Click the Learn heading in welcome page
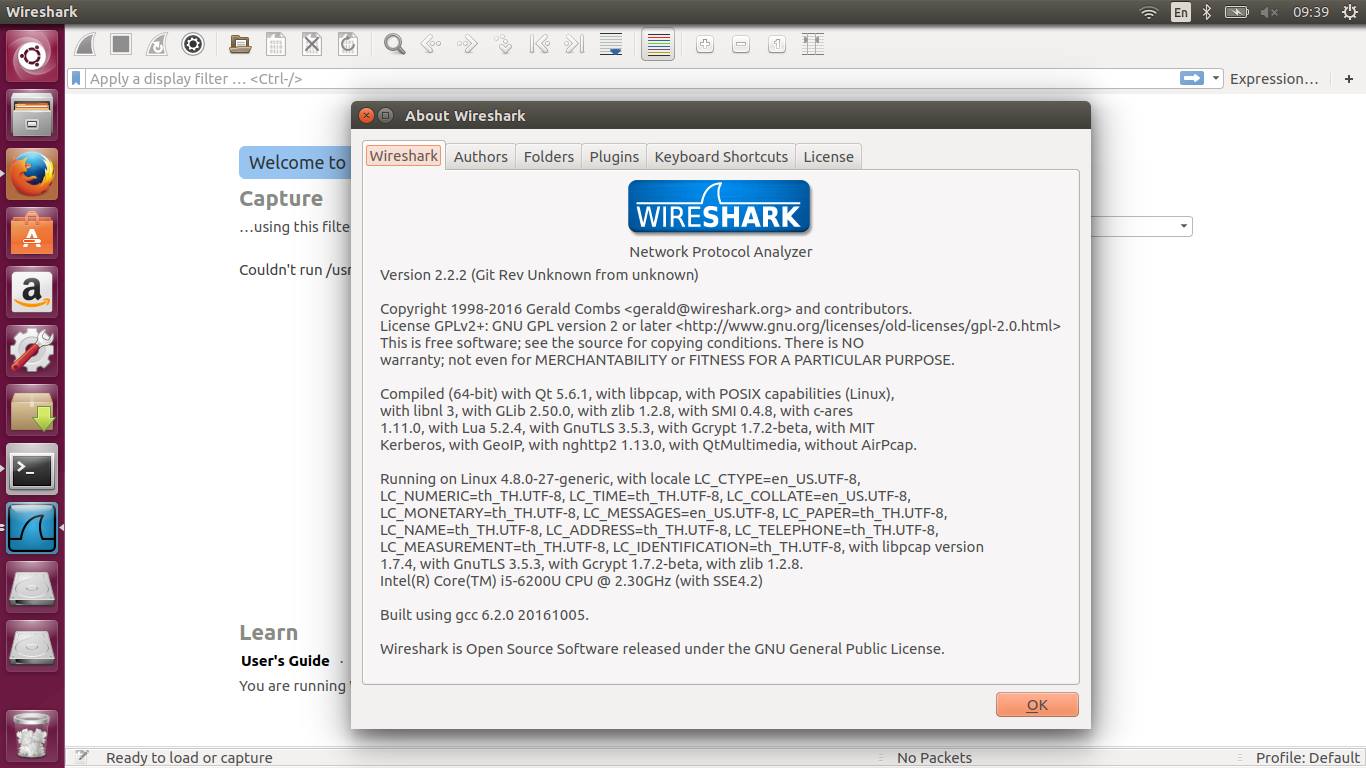 click(268, 632)
